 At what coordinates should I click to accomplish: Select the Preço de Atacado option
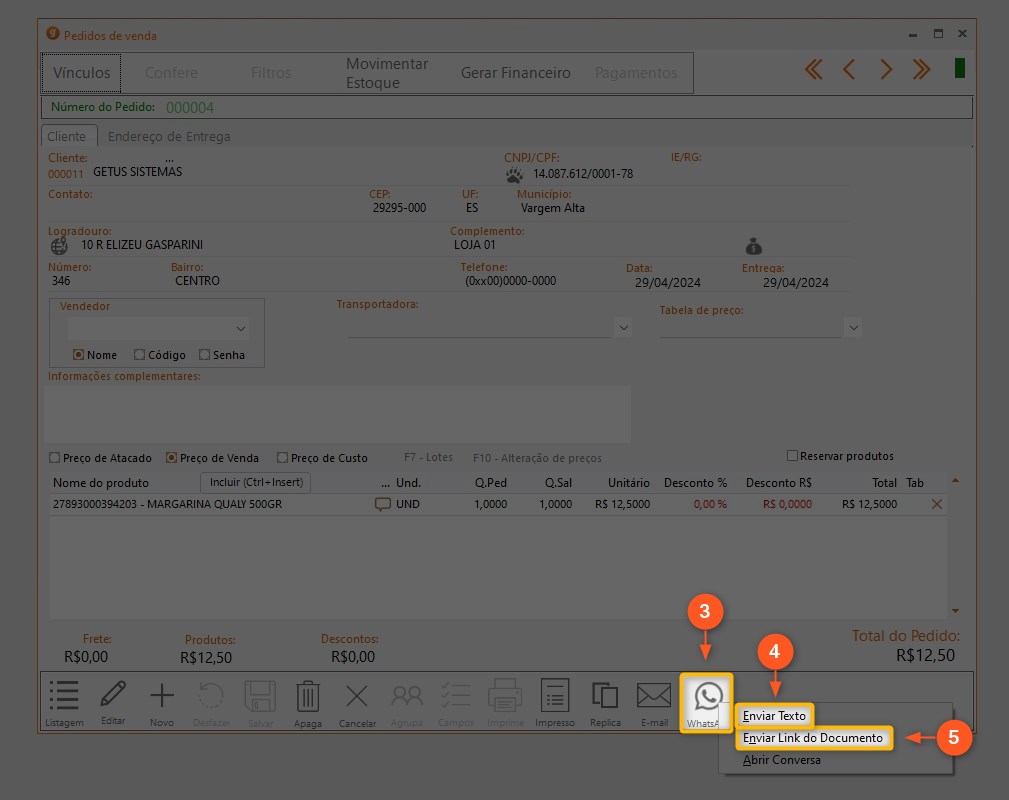pos(55,458)
